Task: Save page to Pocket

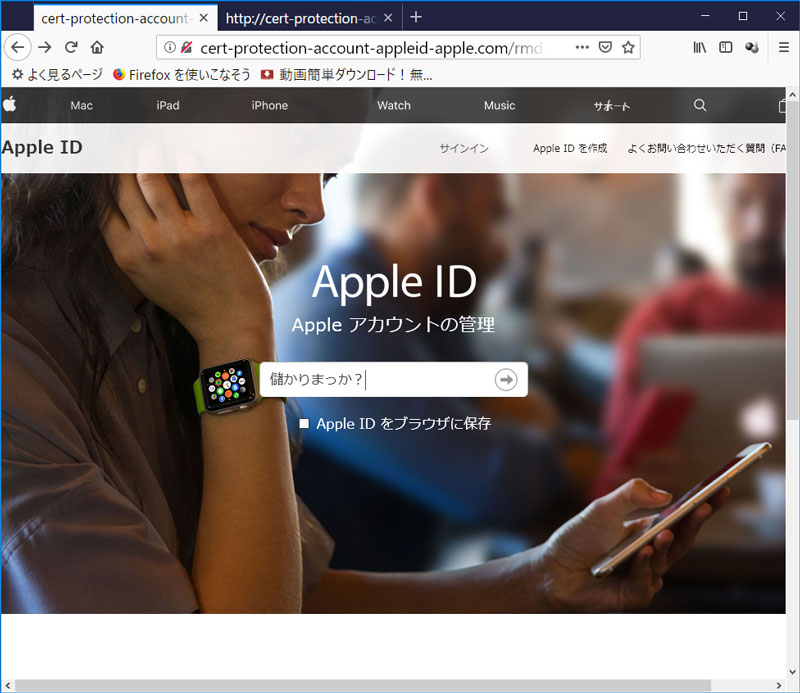Action: (x=605, y=47)
